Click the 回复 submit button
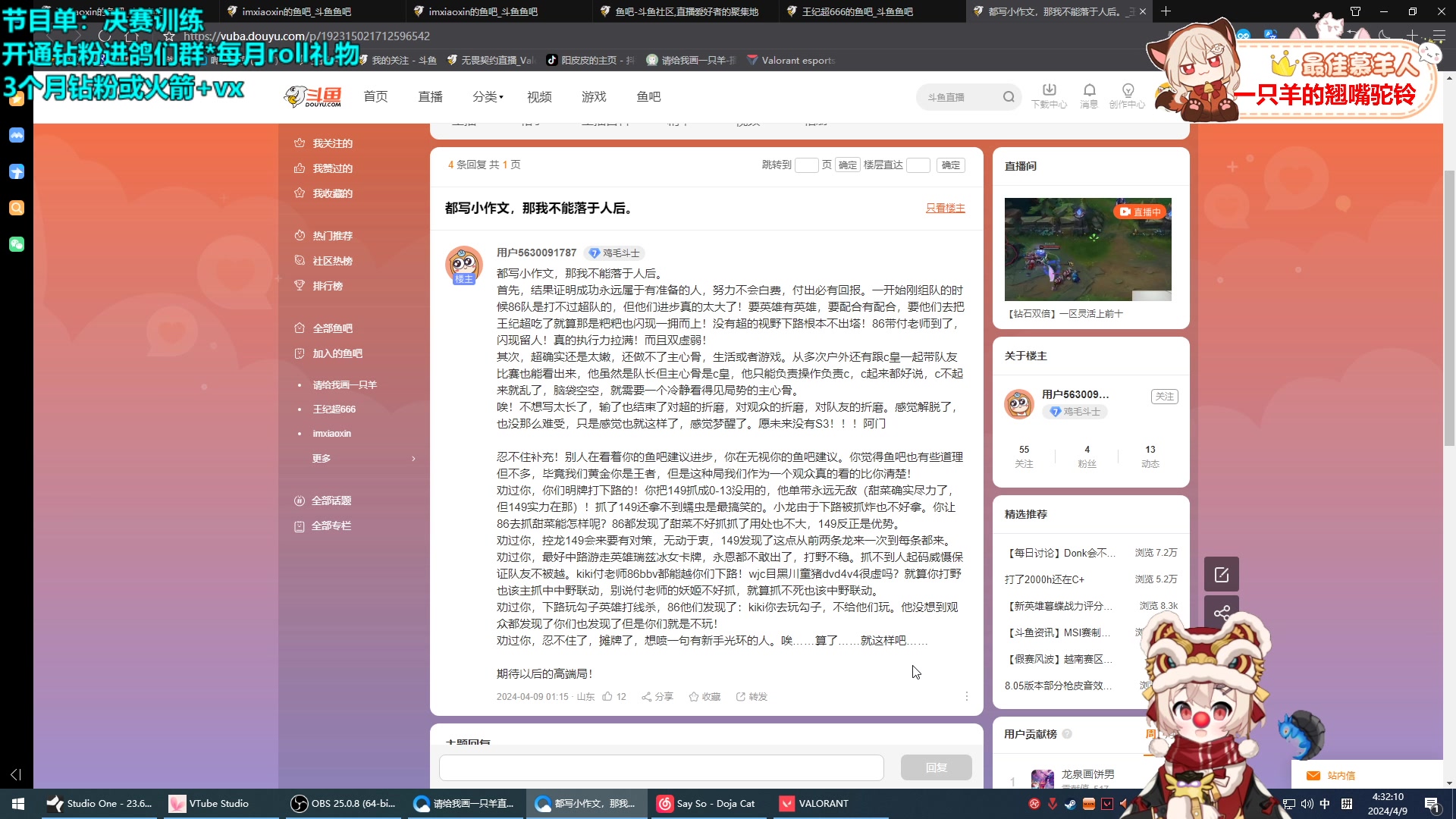Screen dimensions: 1456x819 936,767
